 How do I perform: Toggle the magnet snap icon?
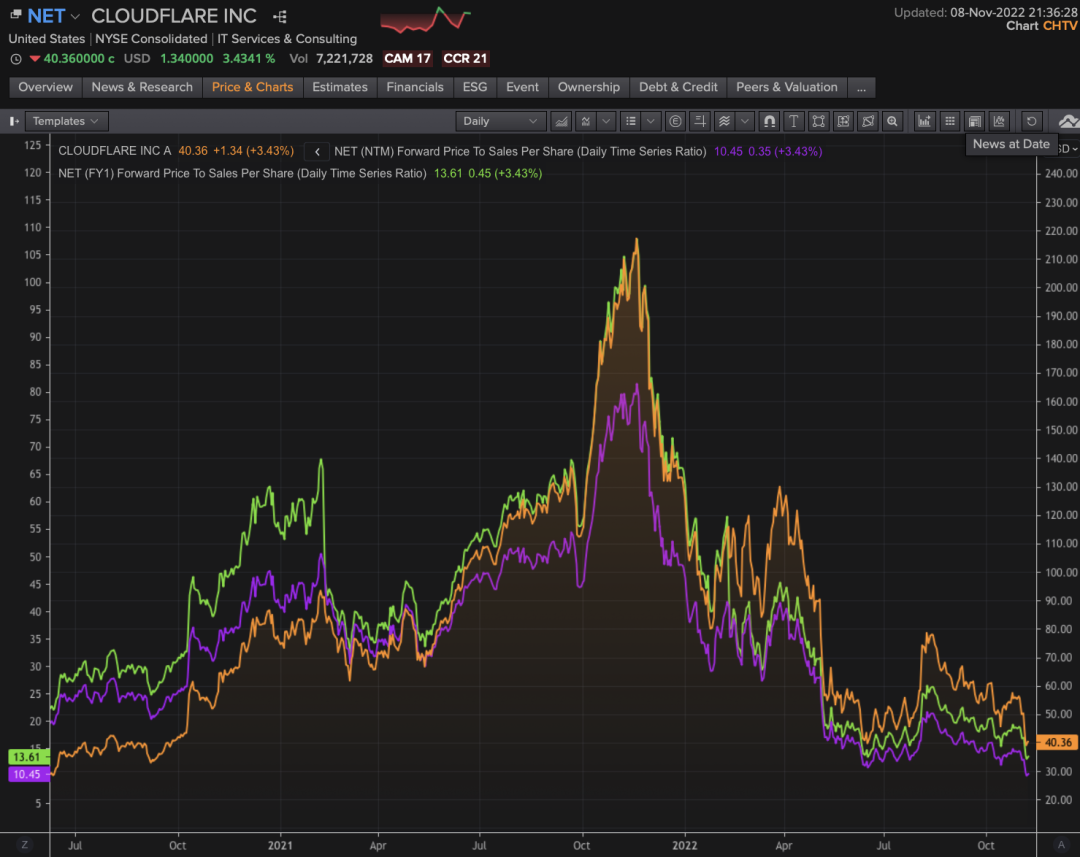[x=769, y=121]
